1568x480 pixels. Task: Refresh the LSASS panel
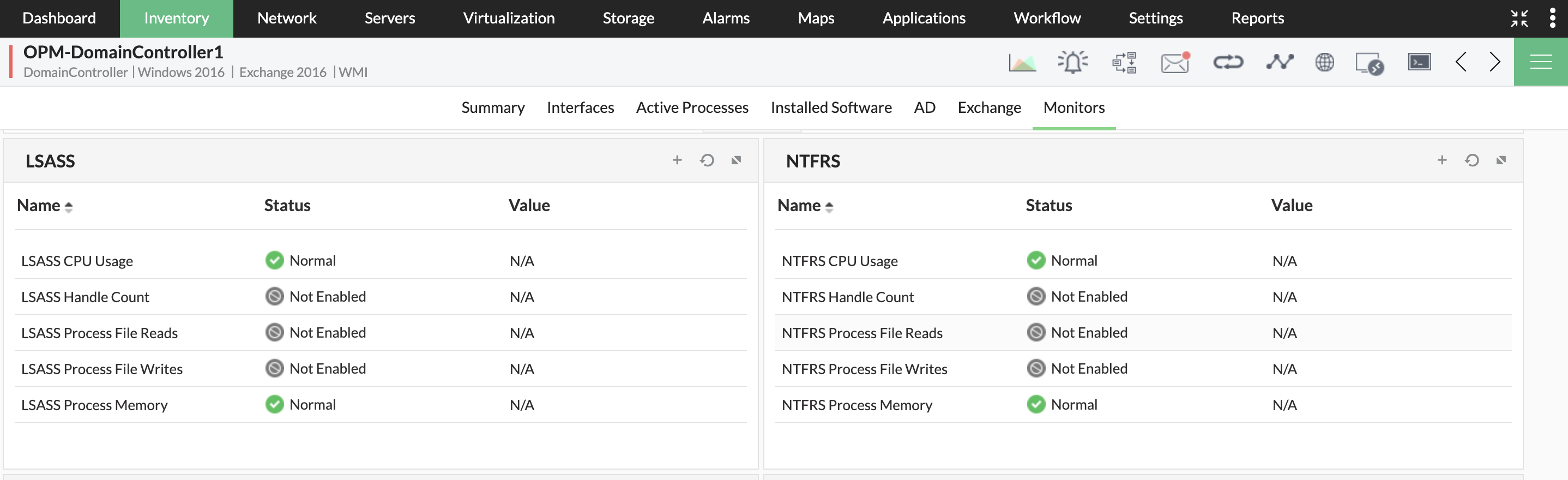point(707,160)
